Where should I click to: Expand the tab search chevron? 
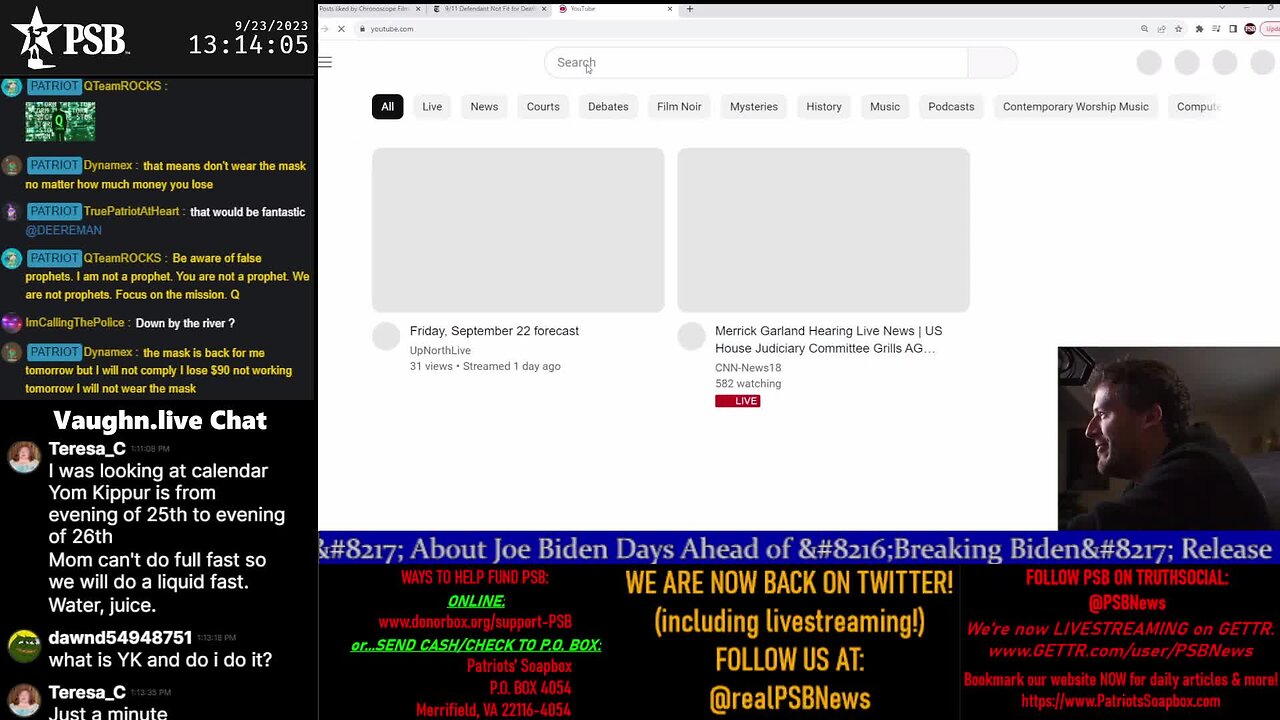[x=1221, y=8]
